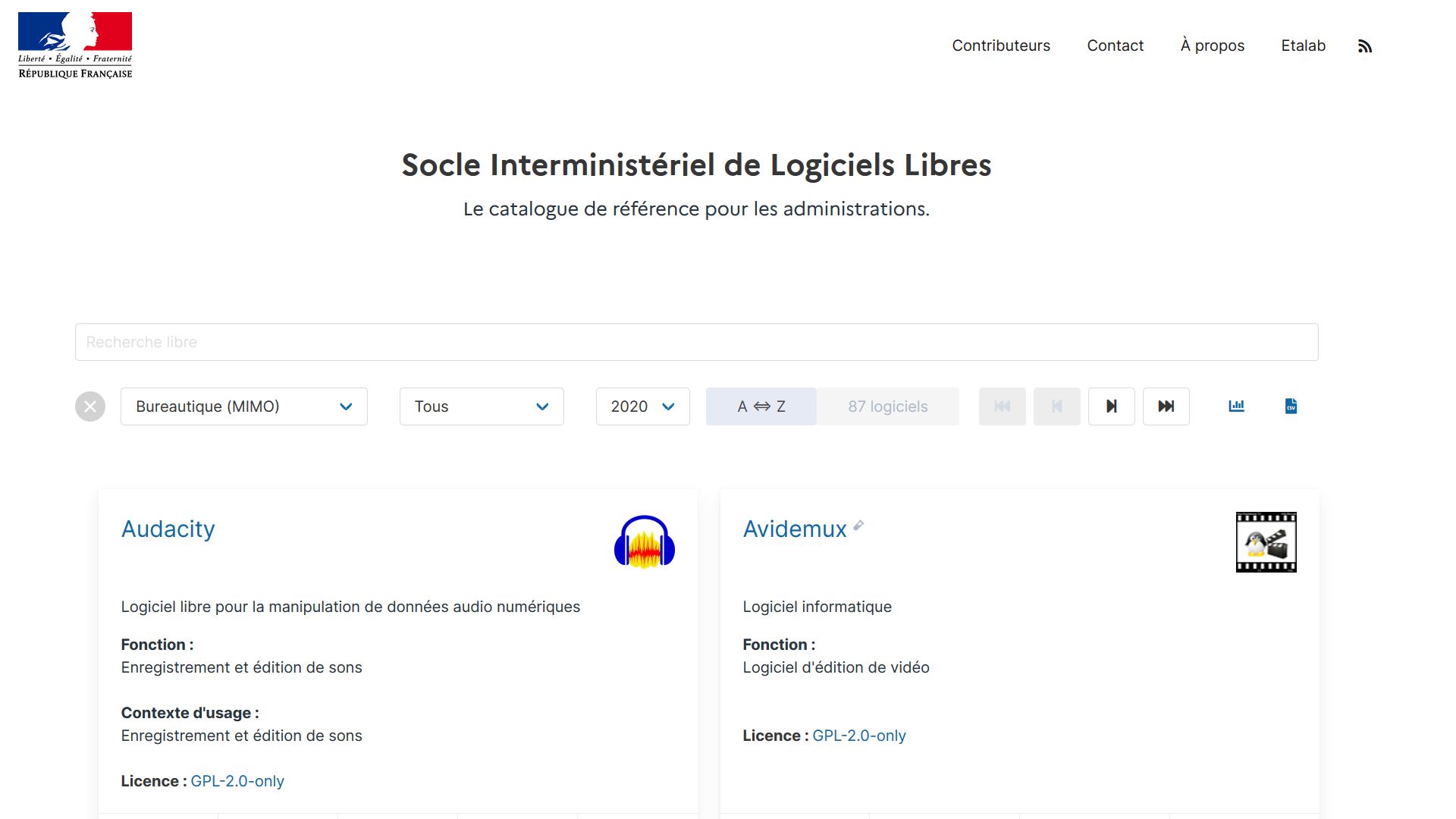The image size is (1456, 819).
Task: Open GPL-2.0-only licence link in Audacity card
Action: point(237,781)
